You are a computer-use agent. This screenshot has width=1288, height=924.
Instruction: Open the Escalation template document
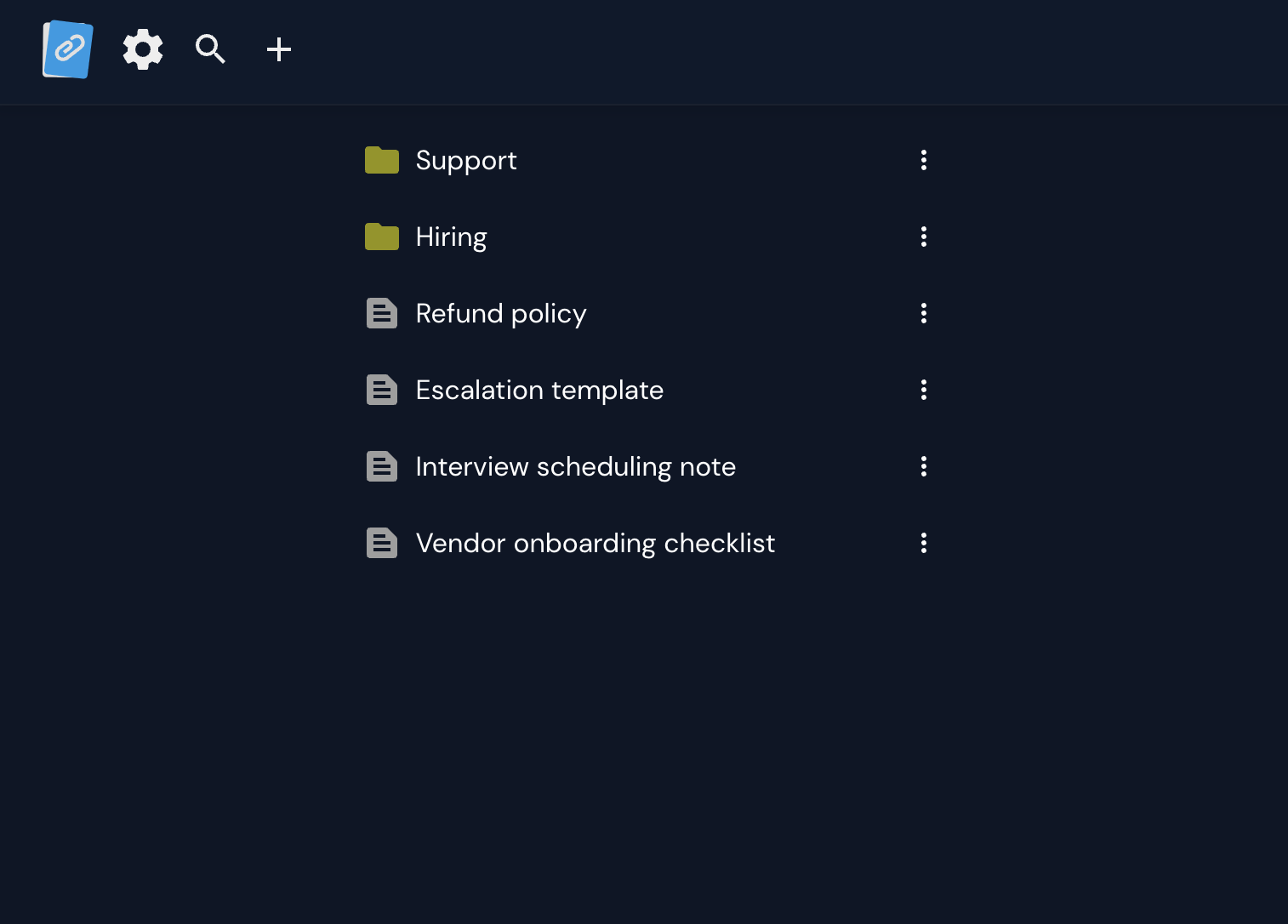click(x=539, y=390)
